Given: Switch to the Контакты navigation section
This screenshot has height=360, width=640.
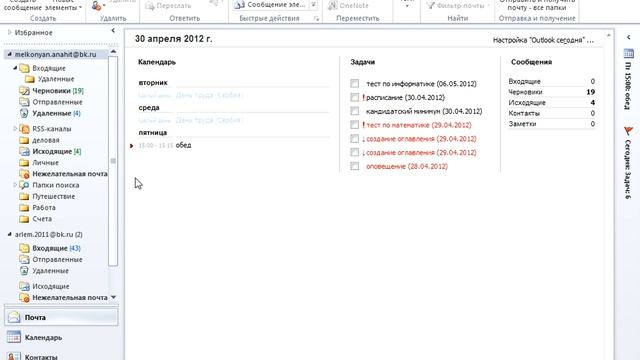Looking at the screenshot, I should (x=61, y=356).
